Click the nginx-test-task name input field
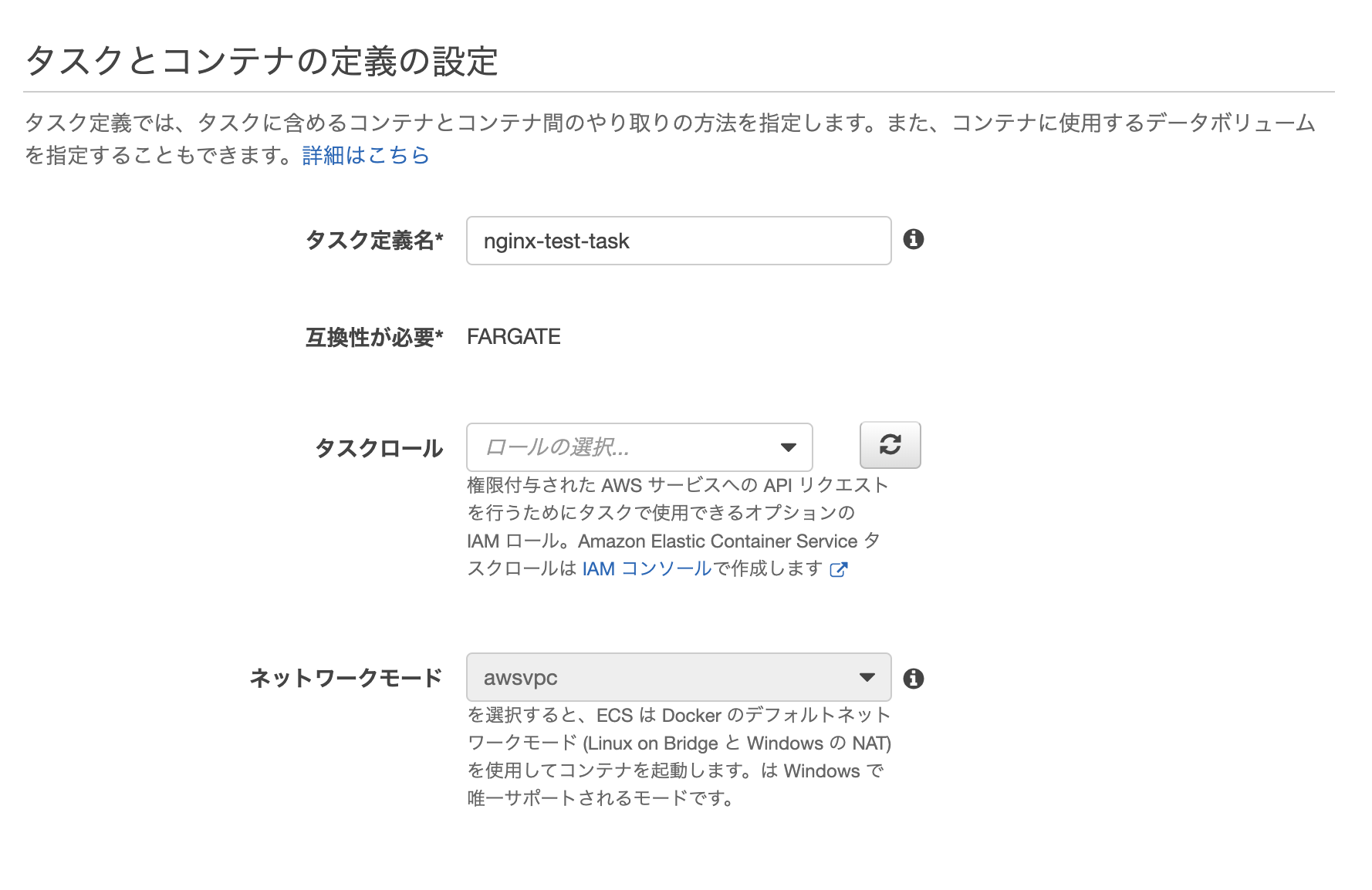This screenshot has height=890, width=1372. [678, 241]
